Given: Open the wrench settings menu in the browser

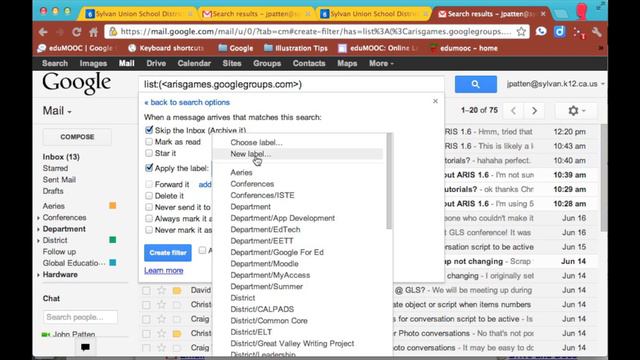Looking at the screenshot, I should tap(596, 32).
